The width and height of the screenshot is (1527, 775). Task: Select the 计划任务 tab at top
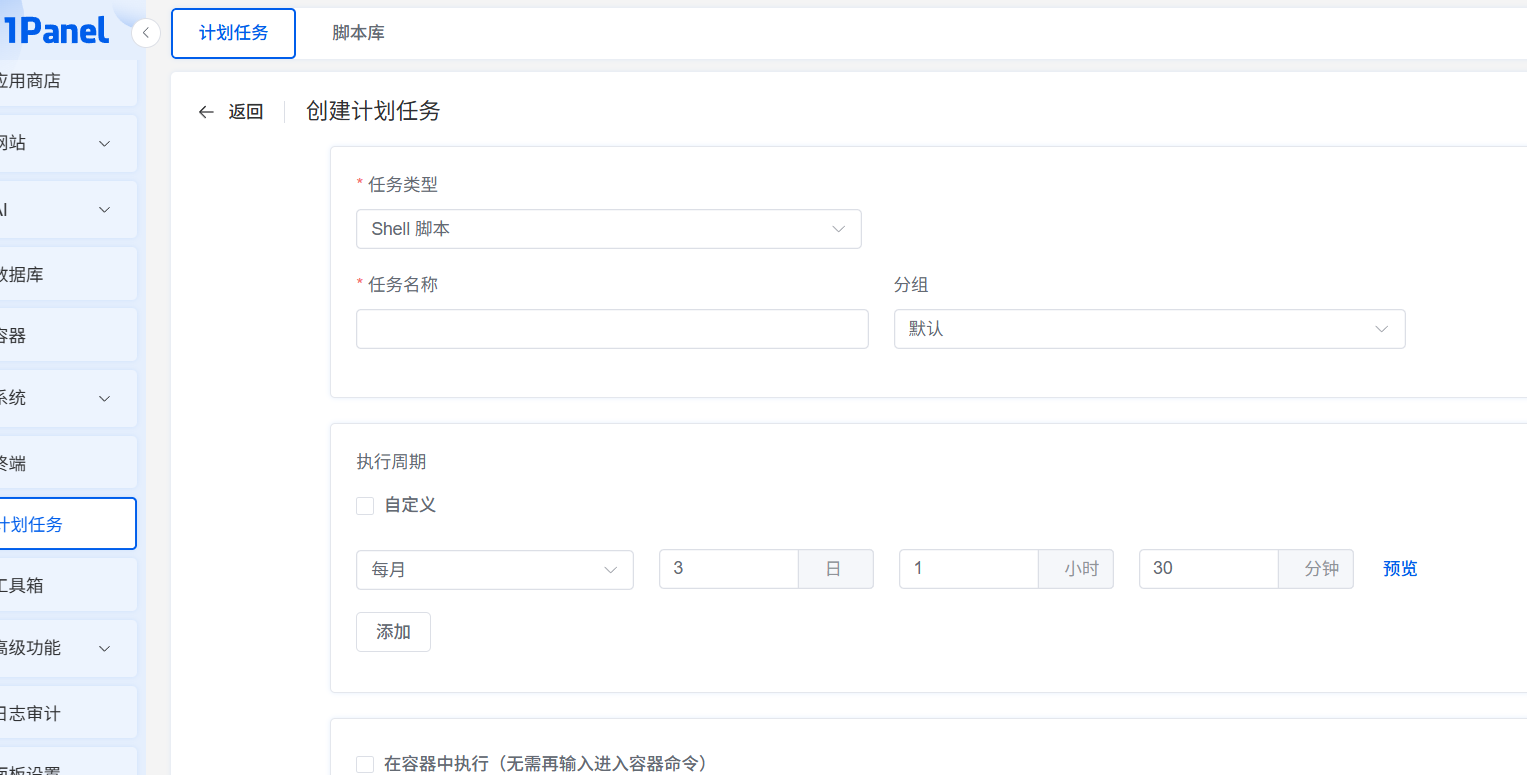[x=234, y=33]
